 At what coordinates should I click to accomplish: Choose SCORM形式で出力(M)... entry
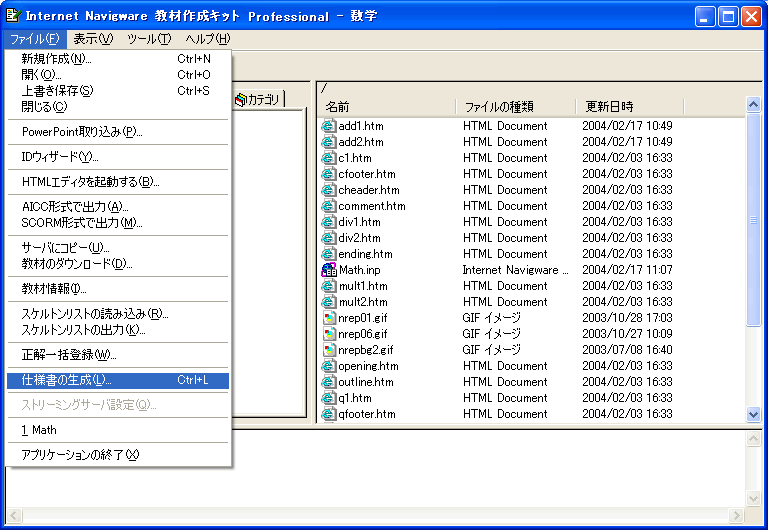(118, 223)
